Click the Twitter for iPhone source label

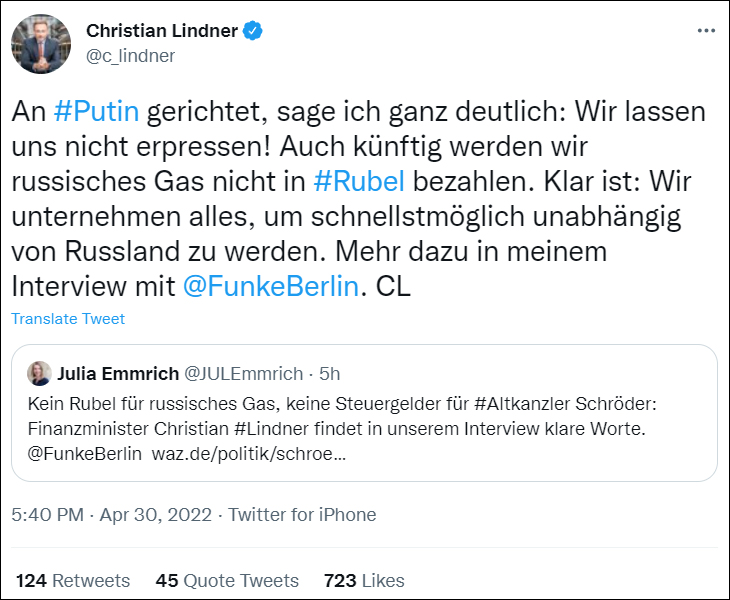pyautogui.click(x=302, y=515)
